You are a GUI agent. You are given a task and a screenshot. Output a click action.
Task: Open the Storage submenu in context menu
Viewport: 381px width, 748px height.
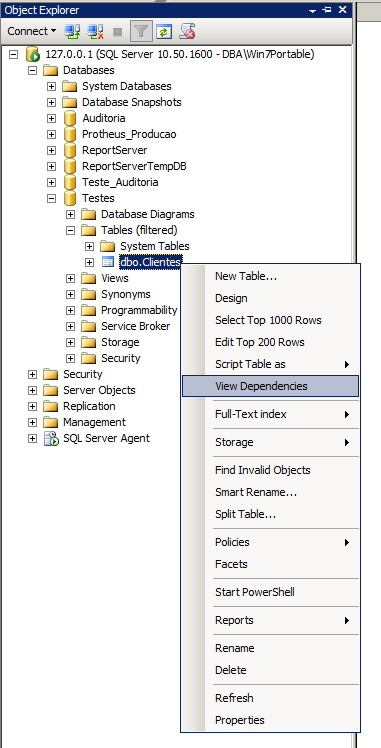tap(270, 442)
